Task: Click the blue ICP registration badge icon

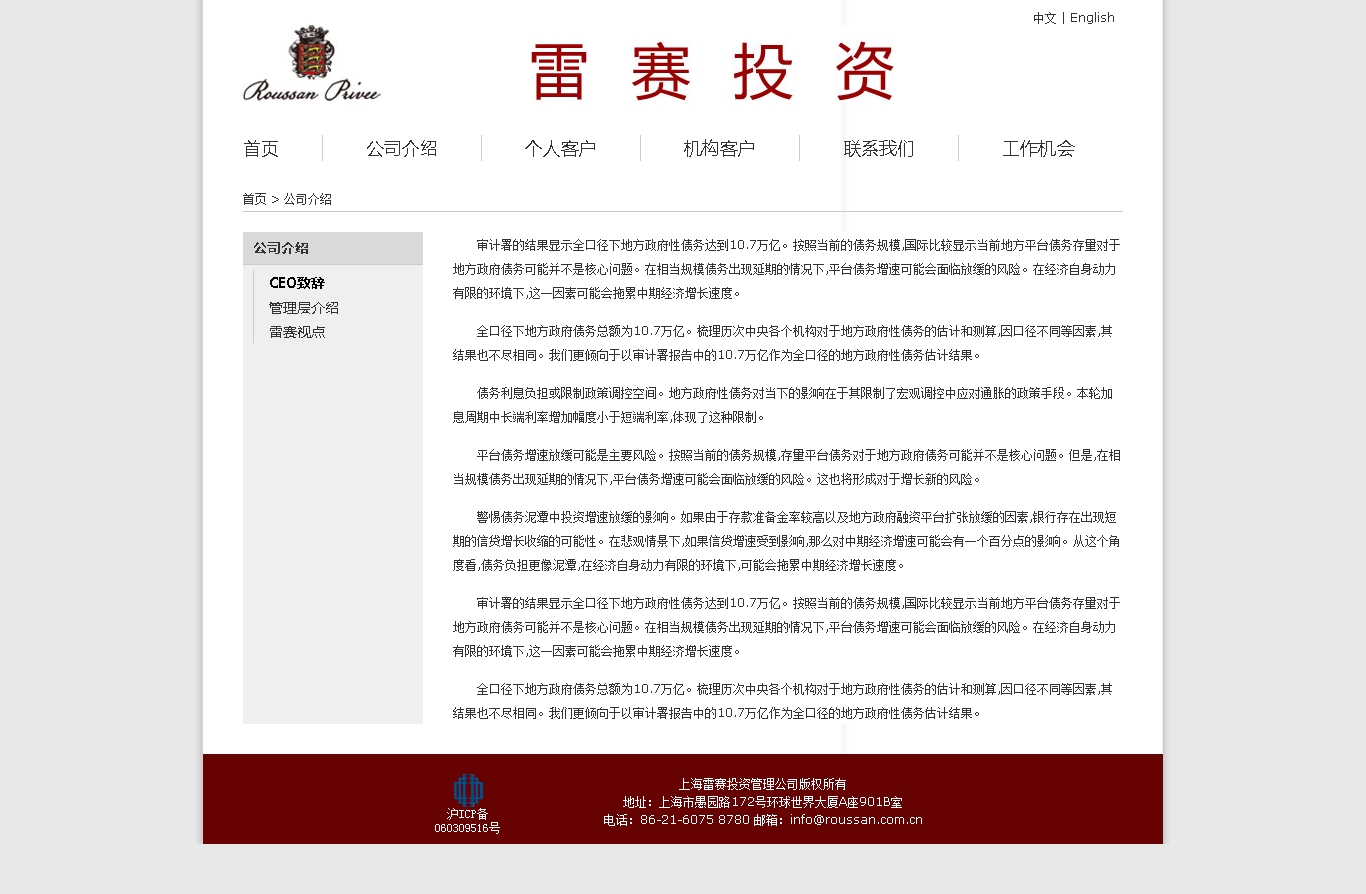Action: coord(467,789)
